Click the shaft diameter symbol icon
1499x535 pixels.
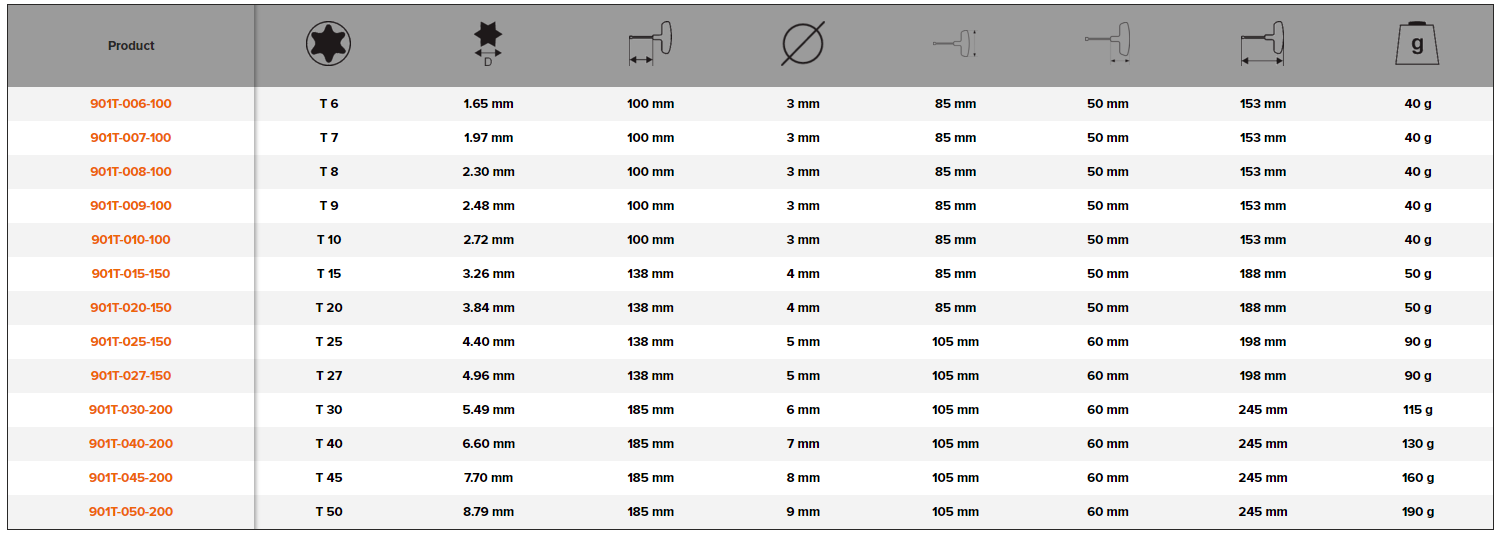[802, 45]
